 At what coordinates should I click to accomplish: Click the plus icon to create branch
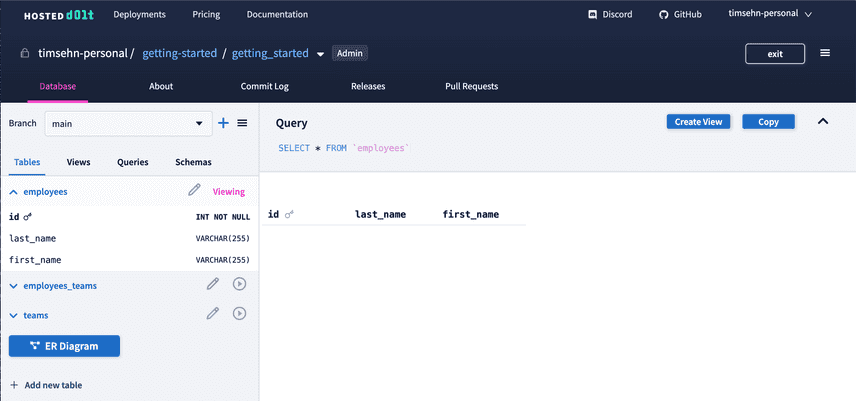click(x=223, y=123)
